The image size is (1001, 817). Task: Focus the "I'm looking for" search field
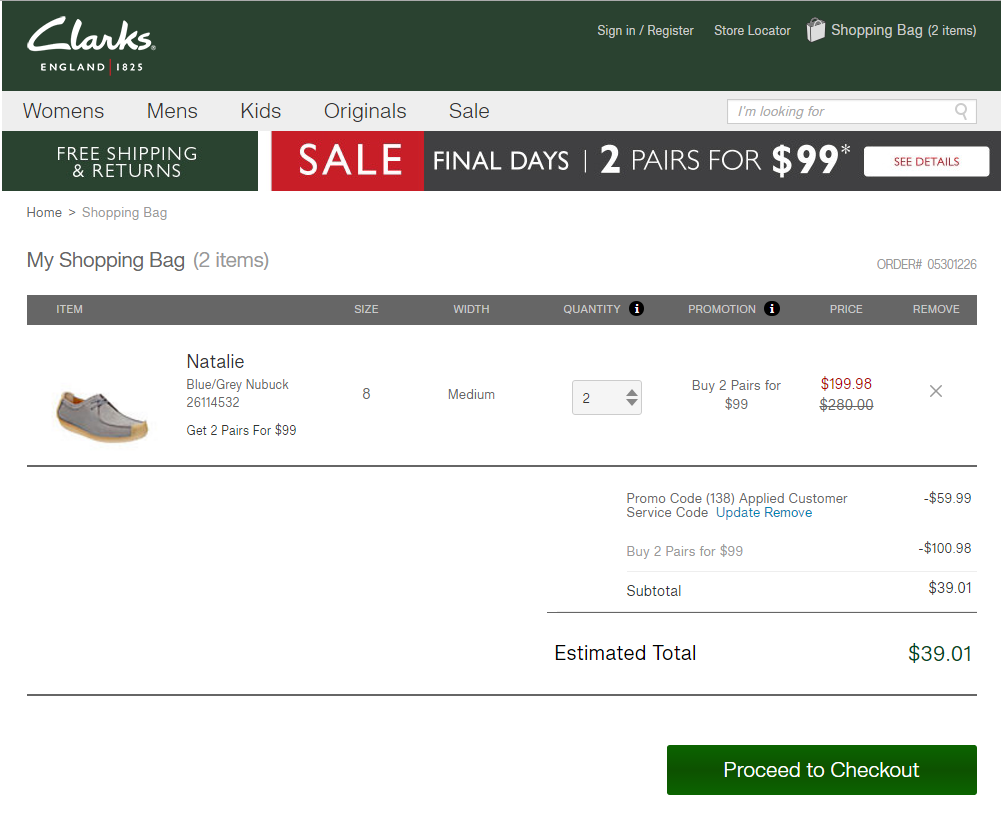click(x=838, y=111)
